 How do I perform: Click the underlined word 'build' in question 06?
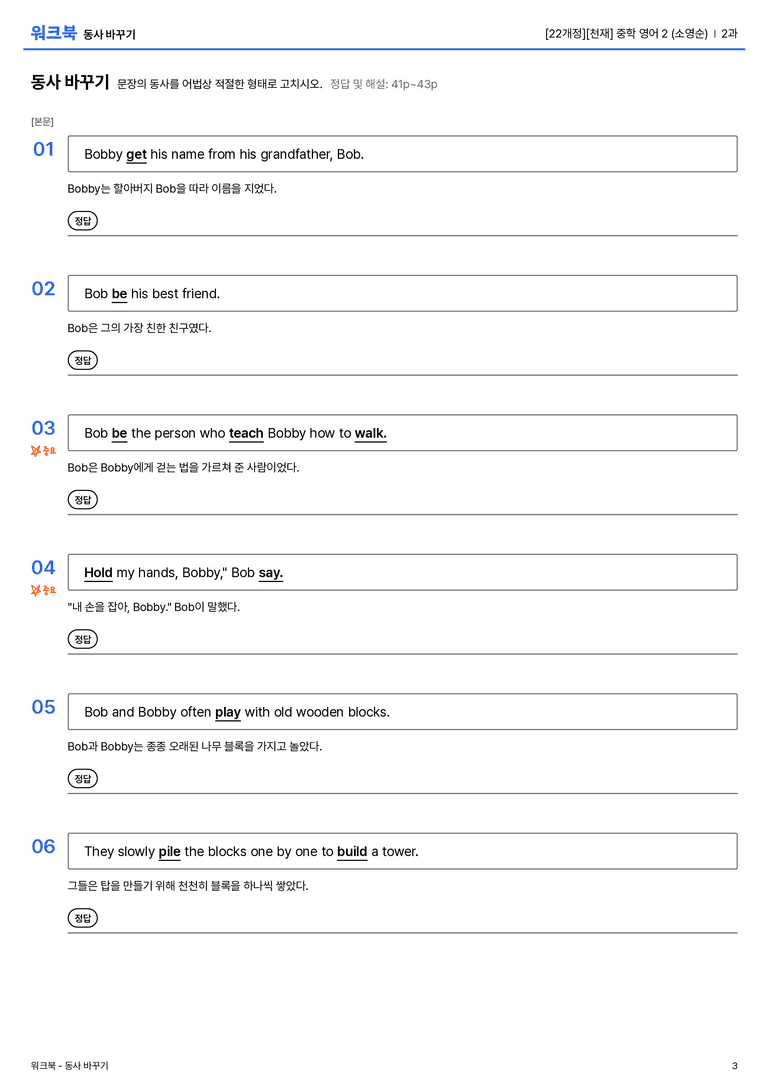point(352,851)
